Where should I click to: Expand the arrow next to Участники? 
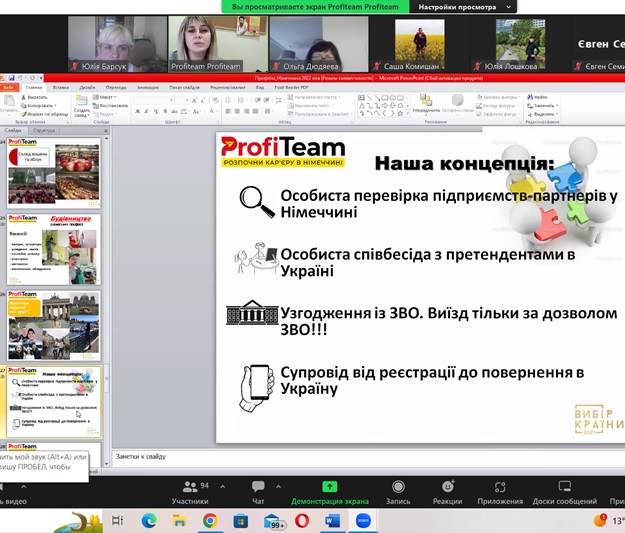(222, 486)
